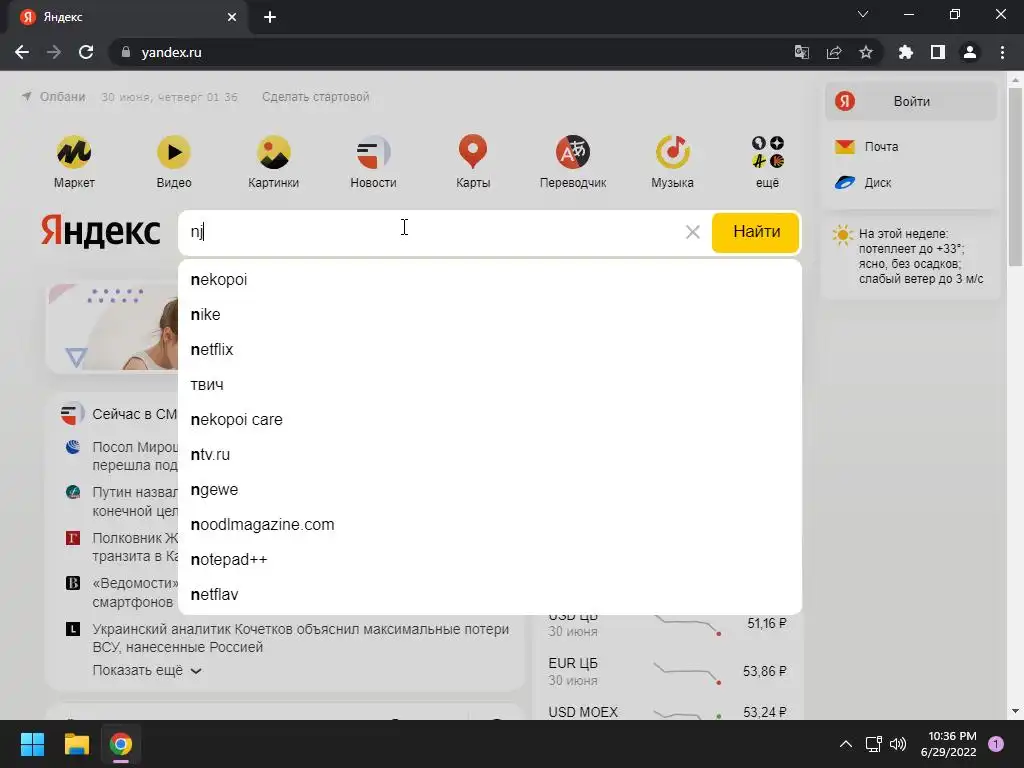Viewport: 1024px width, 768px height.
Task: Open EUR ЦБ exchange rate
Action: tap(667, 671)
